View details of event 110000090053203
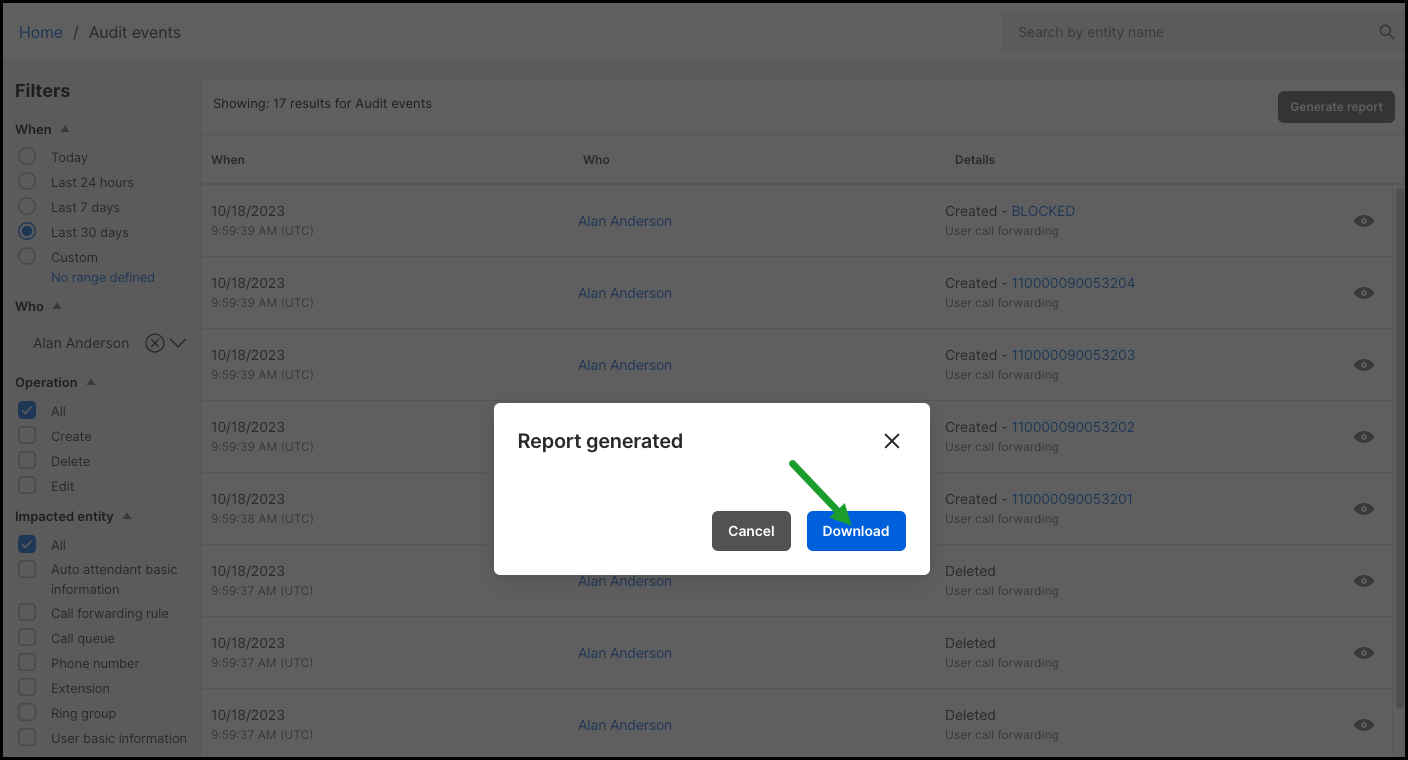This screenshot has height=760, width=1408. click(1364, 365)
